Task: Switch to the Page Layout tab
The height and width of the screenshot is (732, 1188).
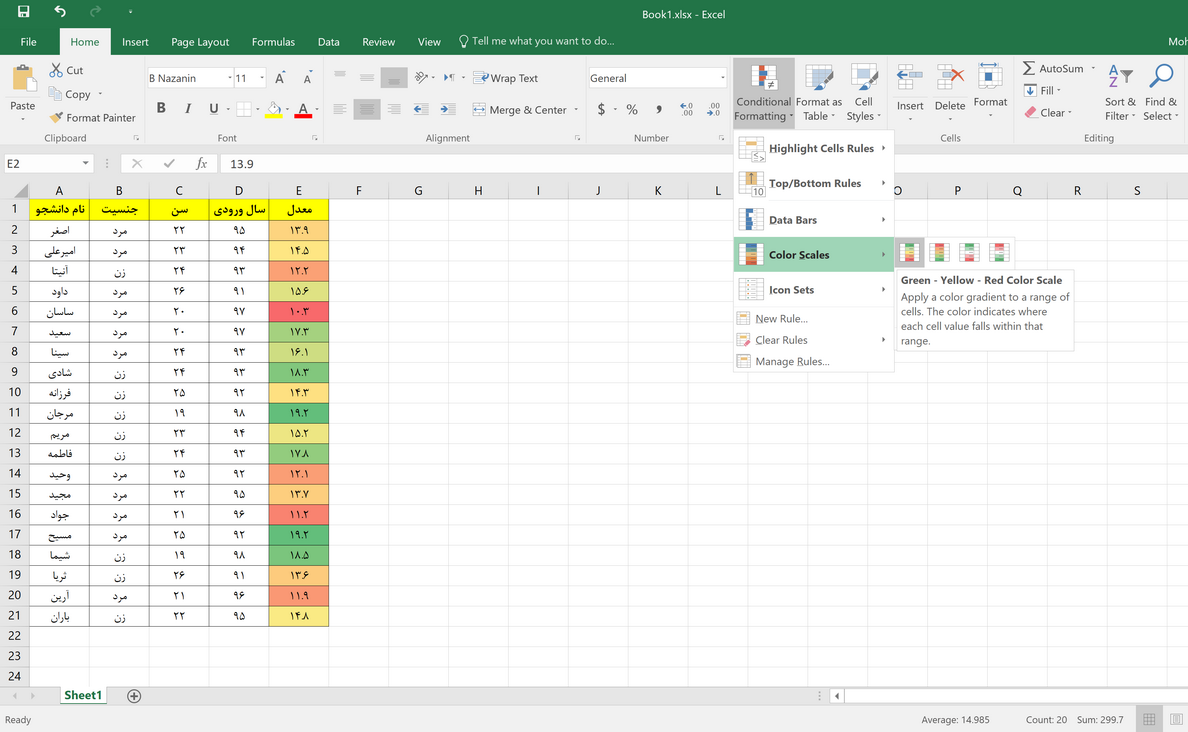Action: (x=200, y=42)
